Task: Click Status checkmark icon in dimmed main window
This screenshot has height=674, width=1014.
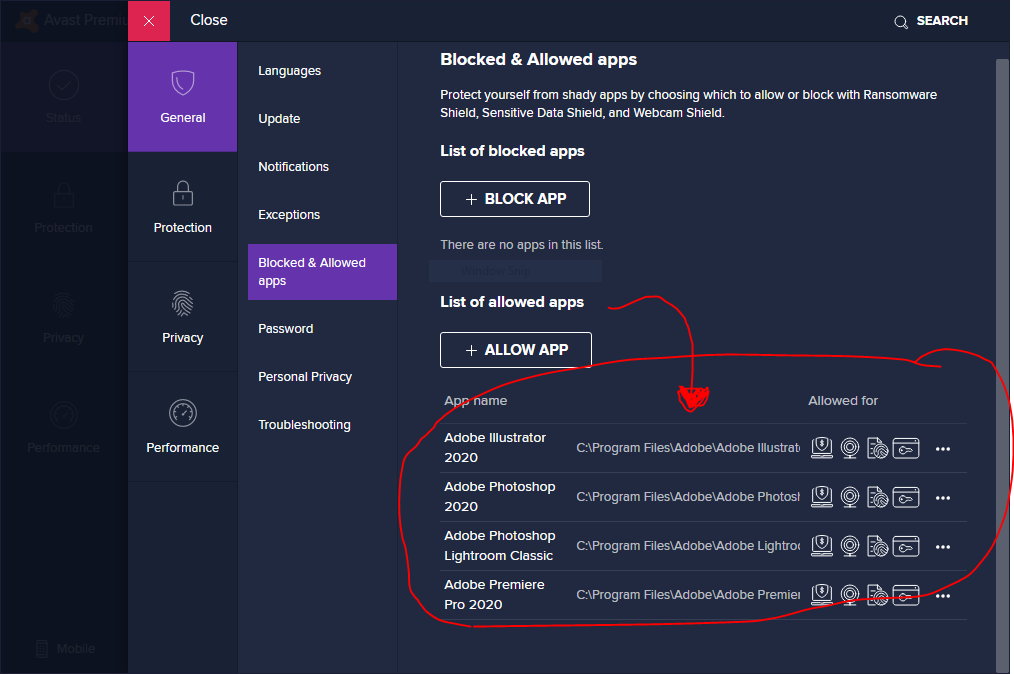Action: point(63,85)
